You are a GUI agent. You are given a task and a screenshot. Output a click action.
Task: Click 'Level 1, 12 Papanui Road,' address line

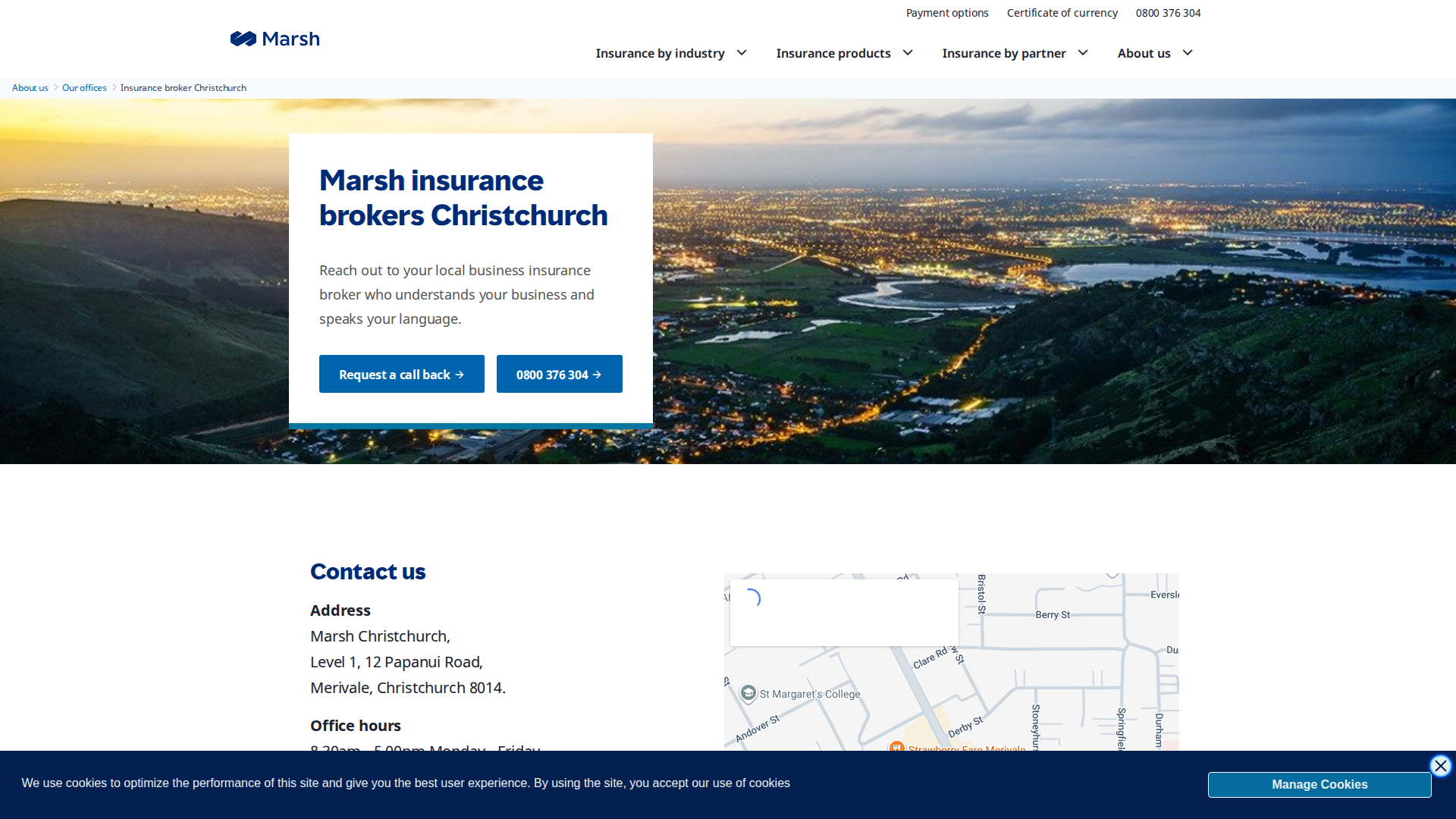[397, 662]
